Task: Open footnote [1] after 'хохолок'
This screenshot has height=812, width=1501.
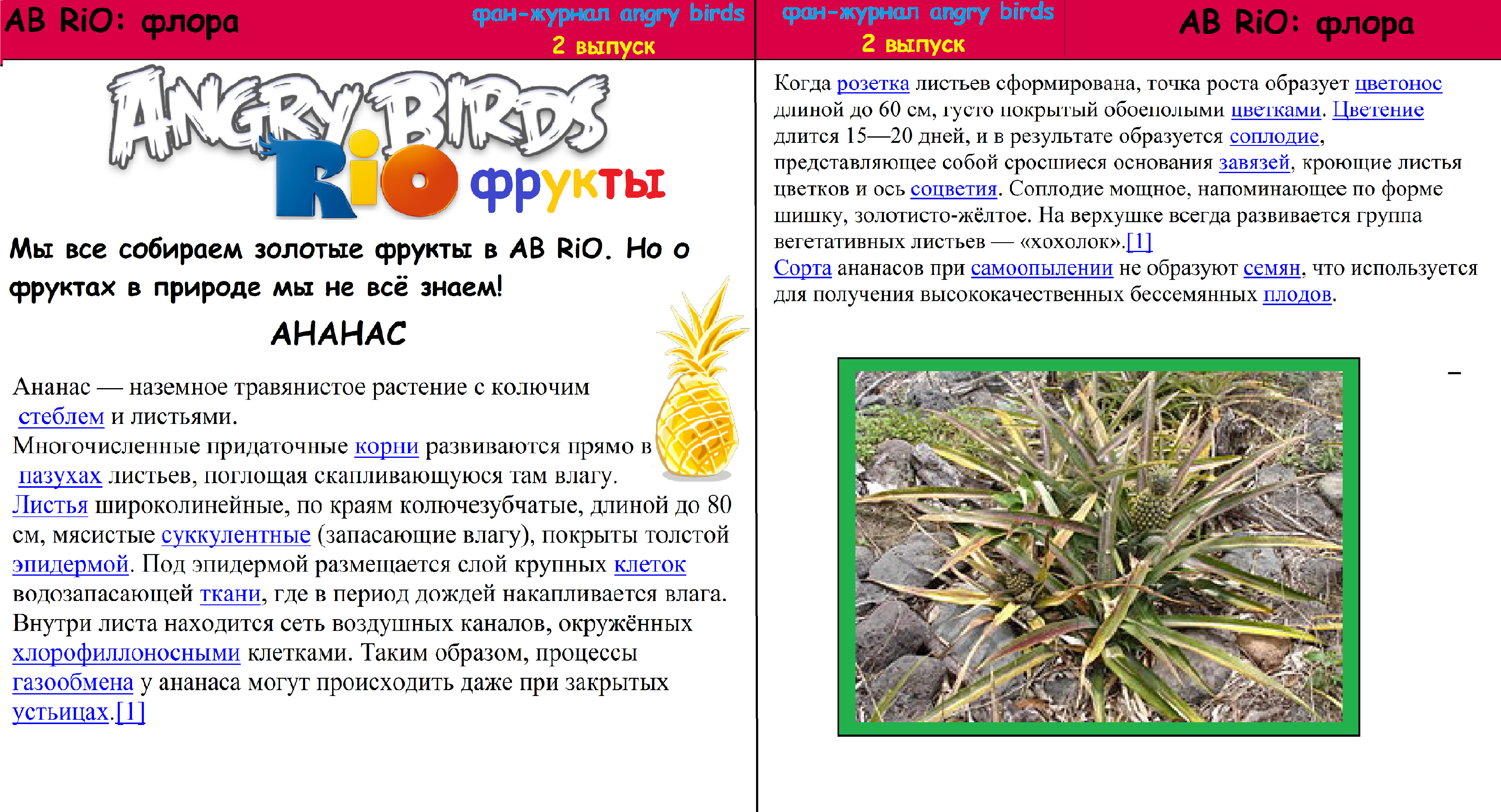Action: tap(1139, 241)
